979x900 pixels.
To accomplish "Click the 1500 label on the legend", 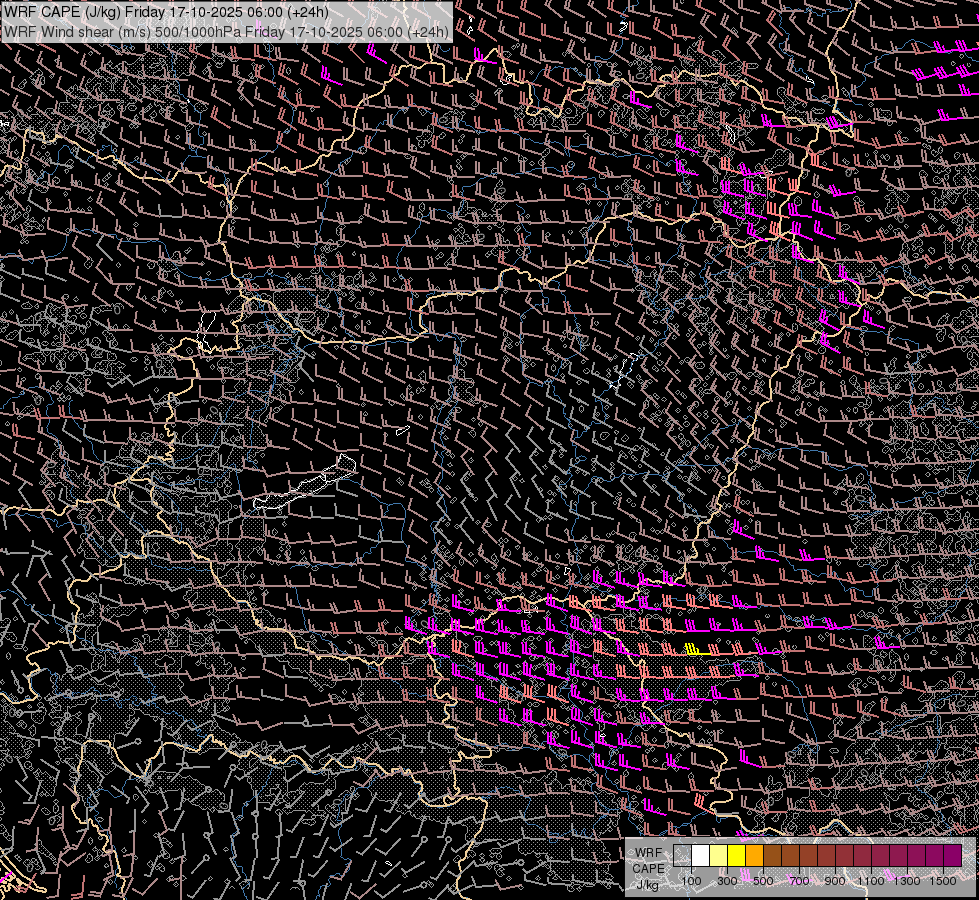I will click(943, 882).
